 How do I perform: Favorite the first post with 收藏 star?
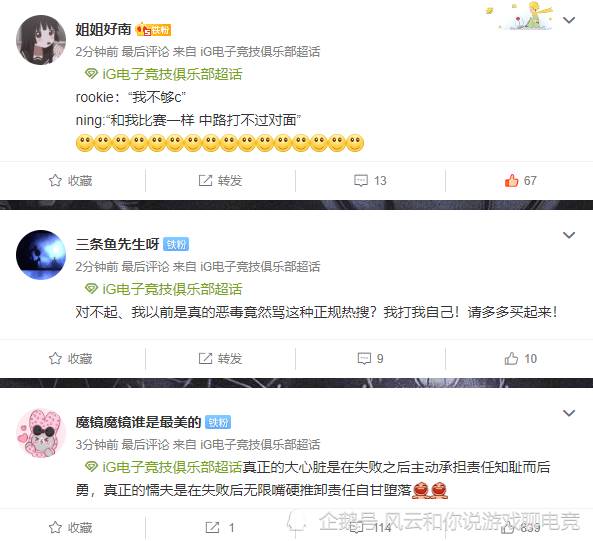coord(70,181)
